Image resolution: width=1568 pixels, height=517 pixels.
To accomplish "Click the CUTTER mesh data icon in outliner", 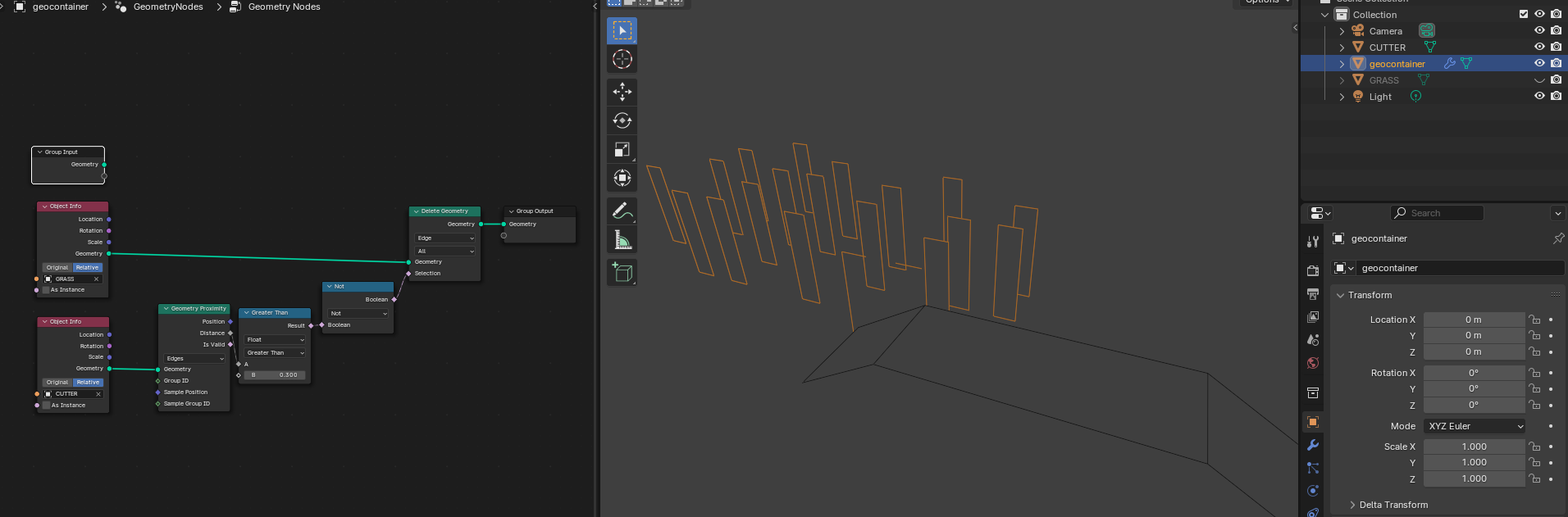I will [1430, 47].
